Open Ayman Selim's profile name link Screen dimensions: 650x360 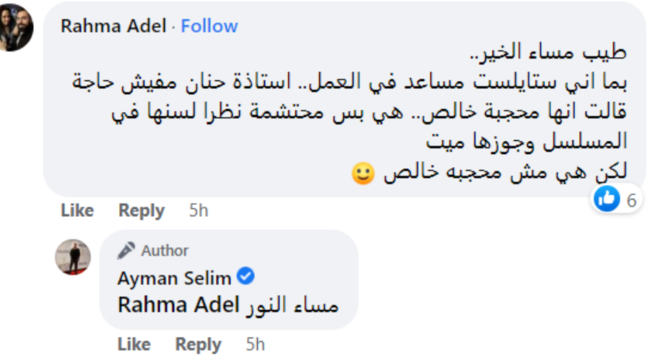[175, 278]
